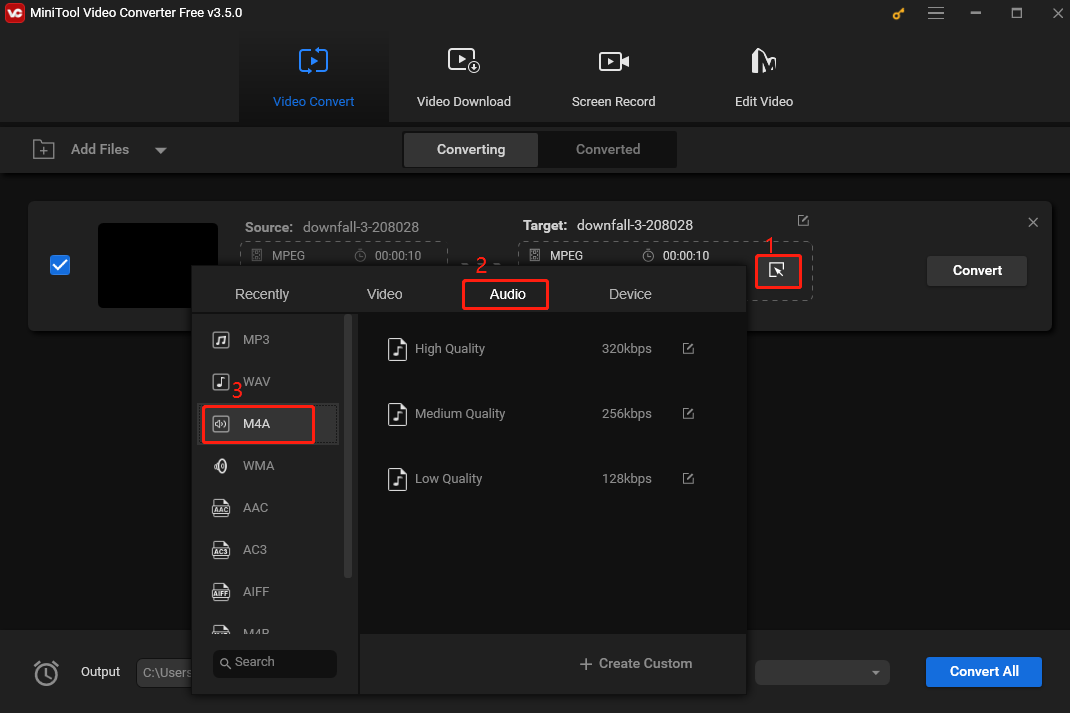Image resolution: width=1070 pixels, height=713 pixels.
Task: Edit the Low Quality preset settings
Action: (688, 479)
